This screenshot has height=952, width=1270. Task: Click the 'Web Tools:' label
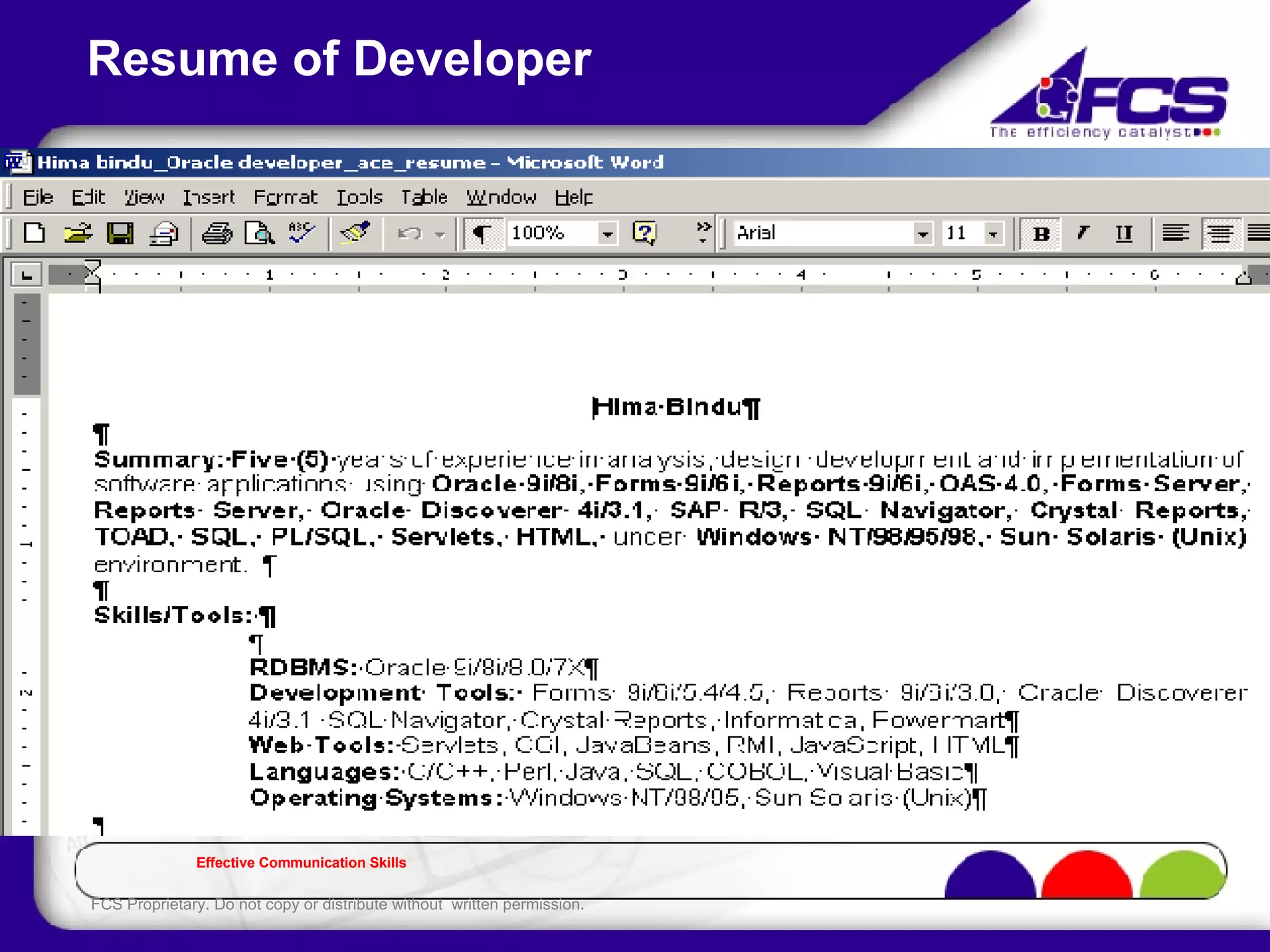point(322,745)
